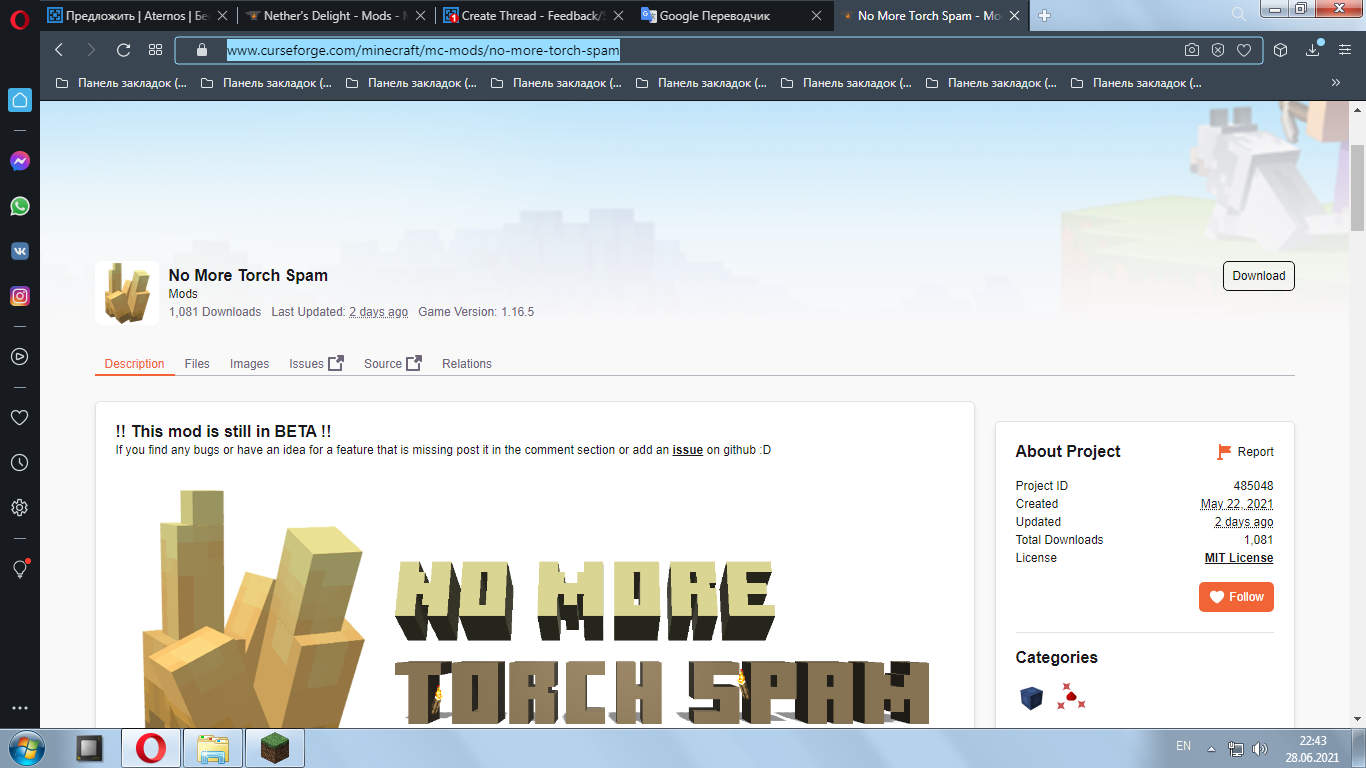Screen dimensions: 1366x768
Task: Open the sidebar heart bookmarks icon
Action: tap(19, 417)
